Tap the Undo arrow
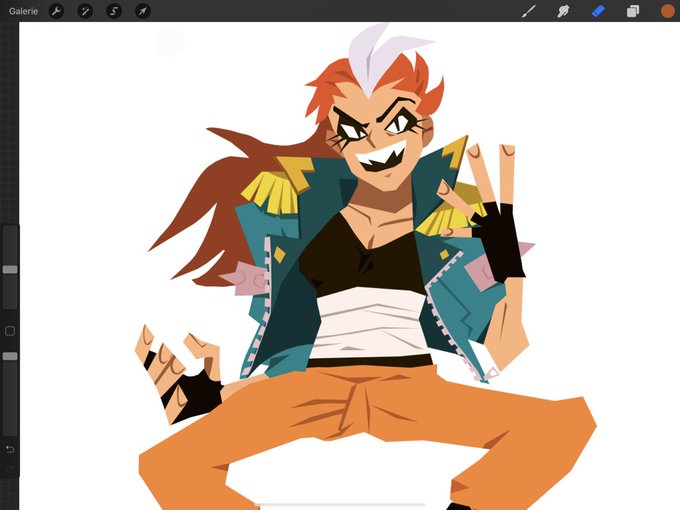 [x=10, y=449]
